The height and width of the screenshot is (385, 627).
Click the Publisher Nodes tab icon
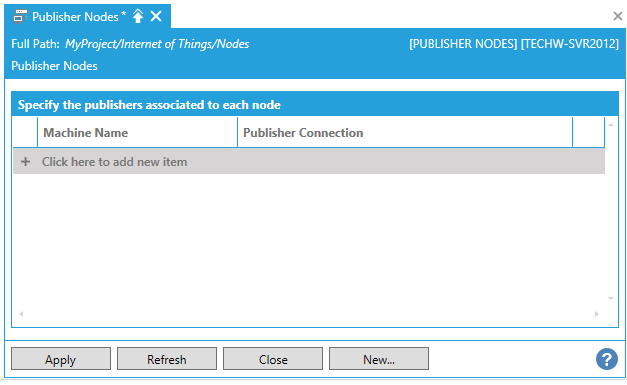point(20,16)
